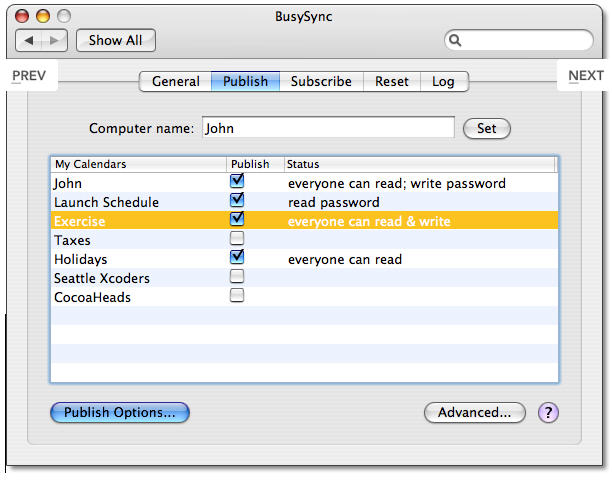Click the back navigation arrow
Viewport: 612px width, 480px height.
(28, 40)
